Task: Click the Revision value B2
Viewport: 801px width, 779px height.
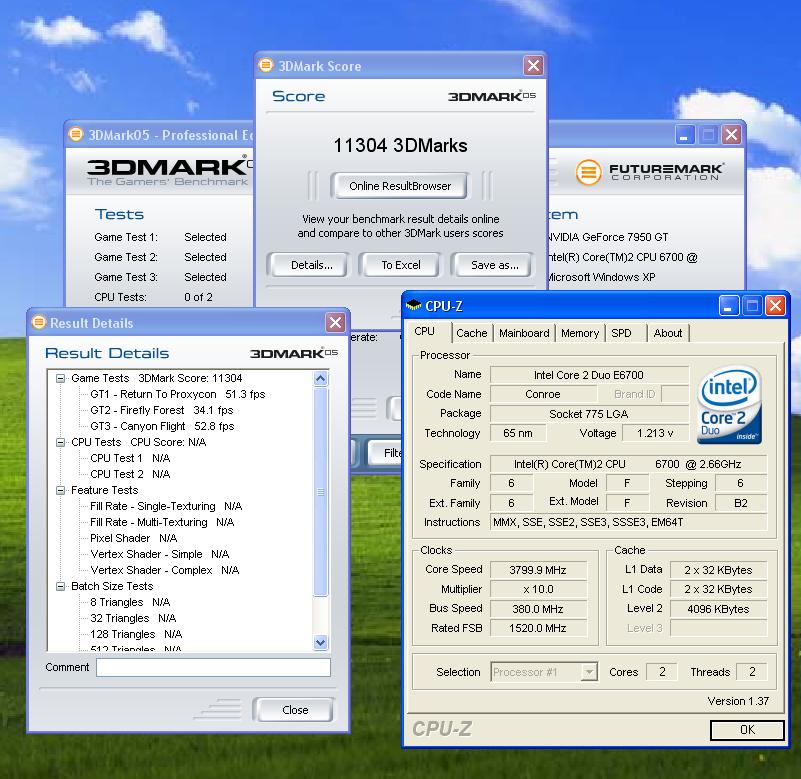Action: click(741, 503)
